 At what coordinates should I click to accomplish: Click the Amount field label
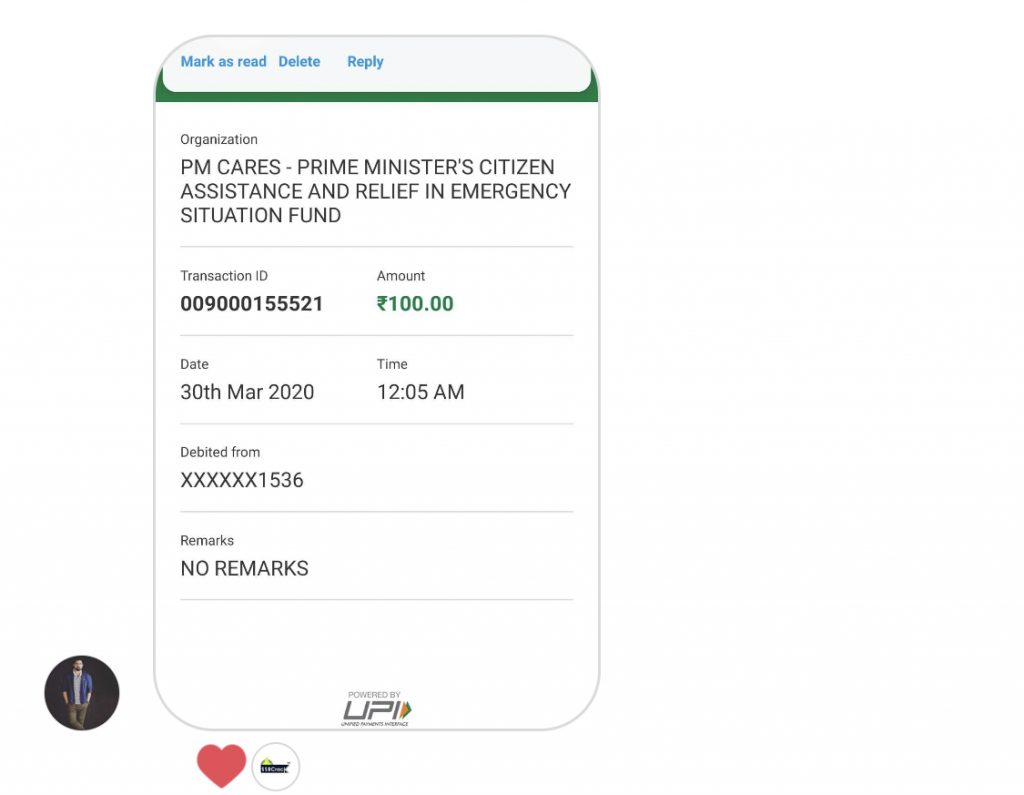tap(400, 276)
